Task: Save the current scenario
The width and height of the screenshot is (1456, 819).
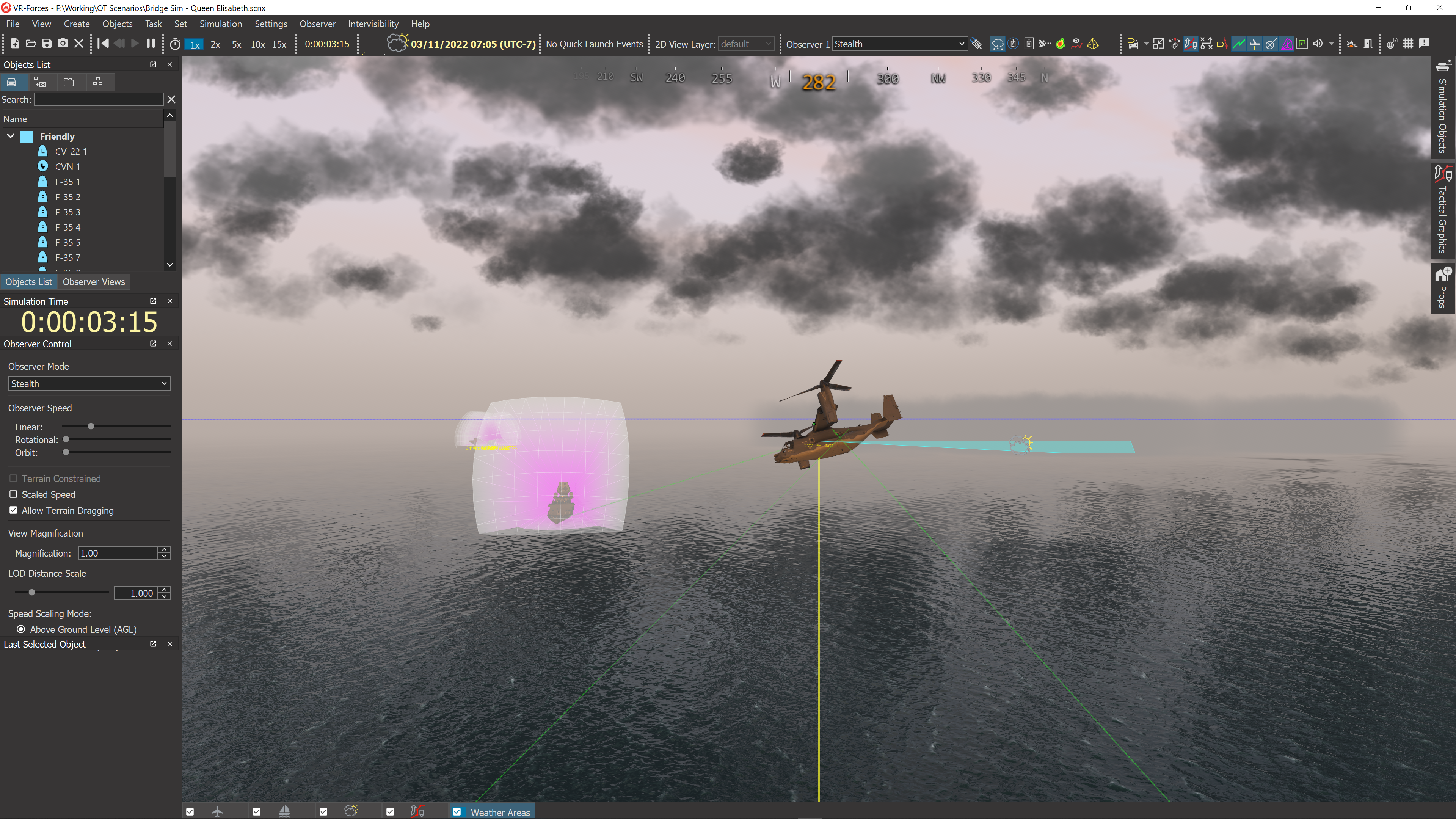Action: point(47,44)
